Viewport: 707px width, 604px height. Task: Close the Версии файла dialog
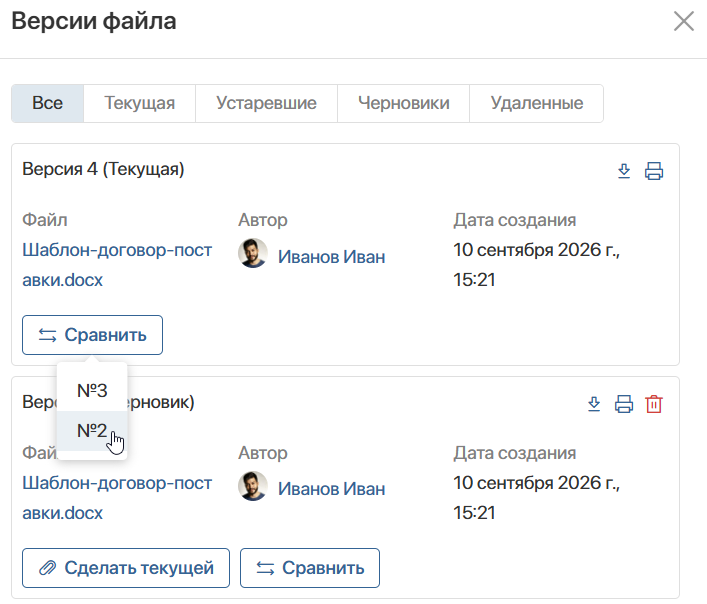click(684, 21)
